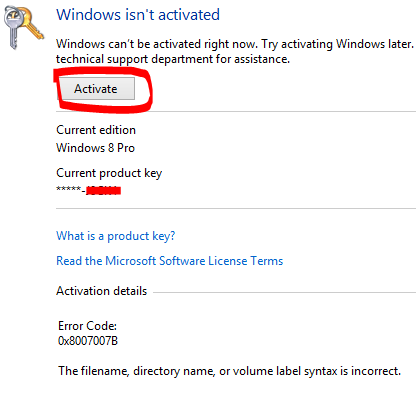This screenshot has height=400, width=416.
Task: Click the 'Current edition' label
Action: [96, 130]
